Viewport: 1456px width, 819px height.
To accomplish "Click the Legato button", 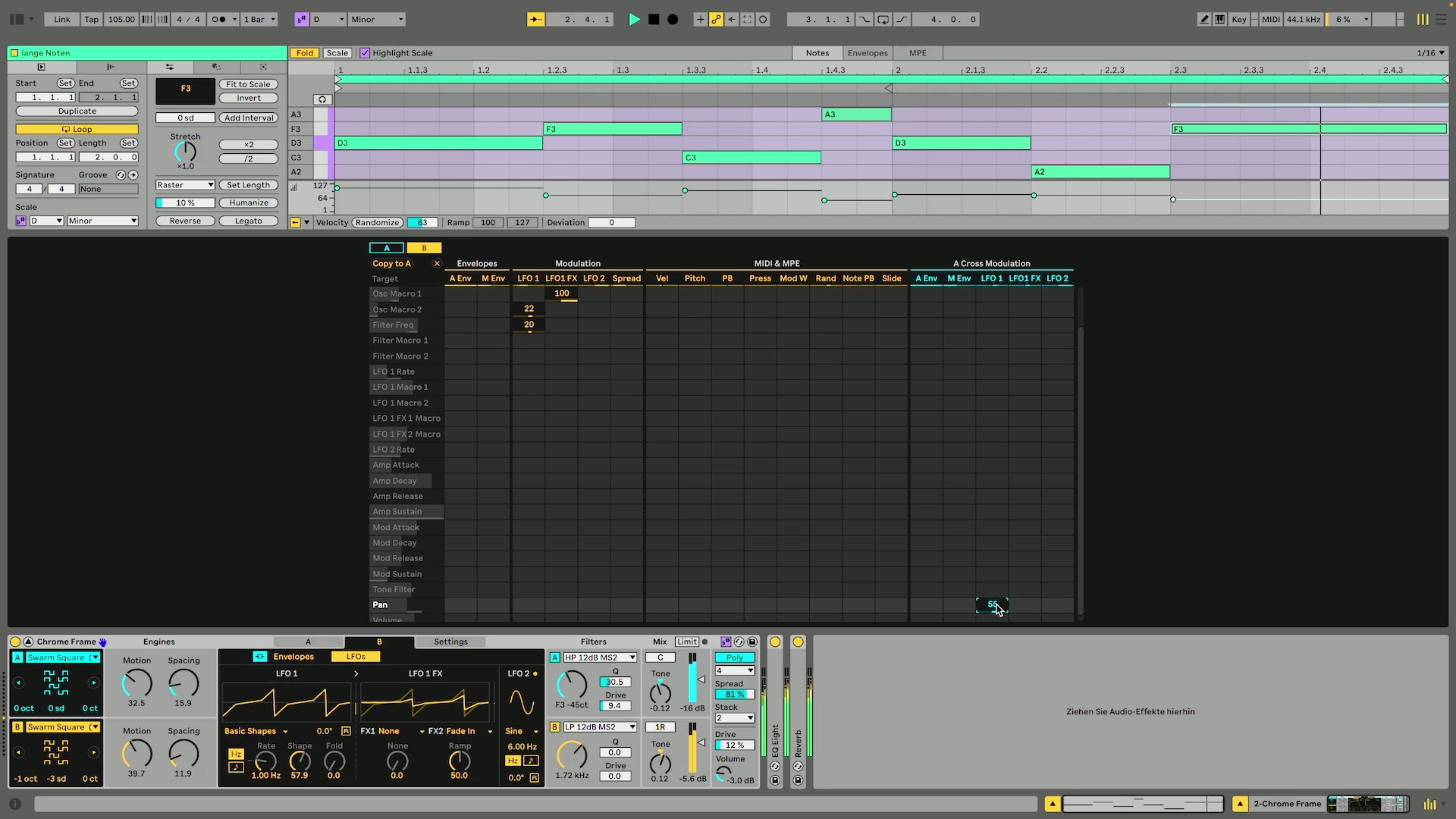I will (248, 221).
